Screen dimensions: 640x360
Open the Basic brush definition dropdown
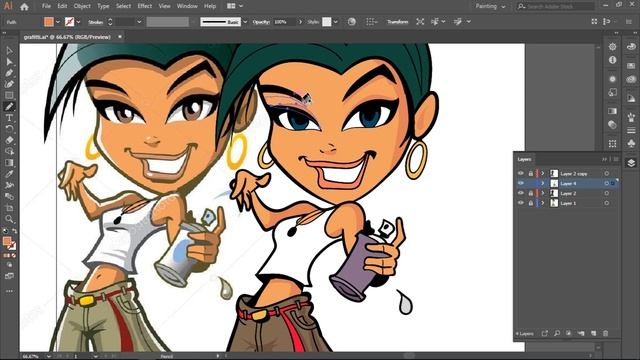click(245, 22)
